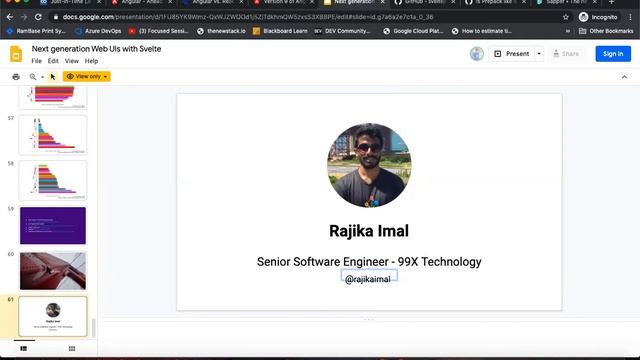
Task: Show hidden bookmarks with the » chevron
Action: tap(567, 31)
